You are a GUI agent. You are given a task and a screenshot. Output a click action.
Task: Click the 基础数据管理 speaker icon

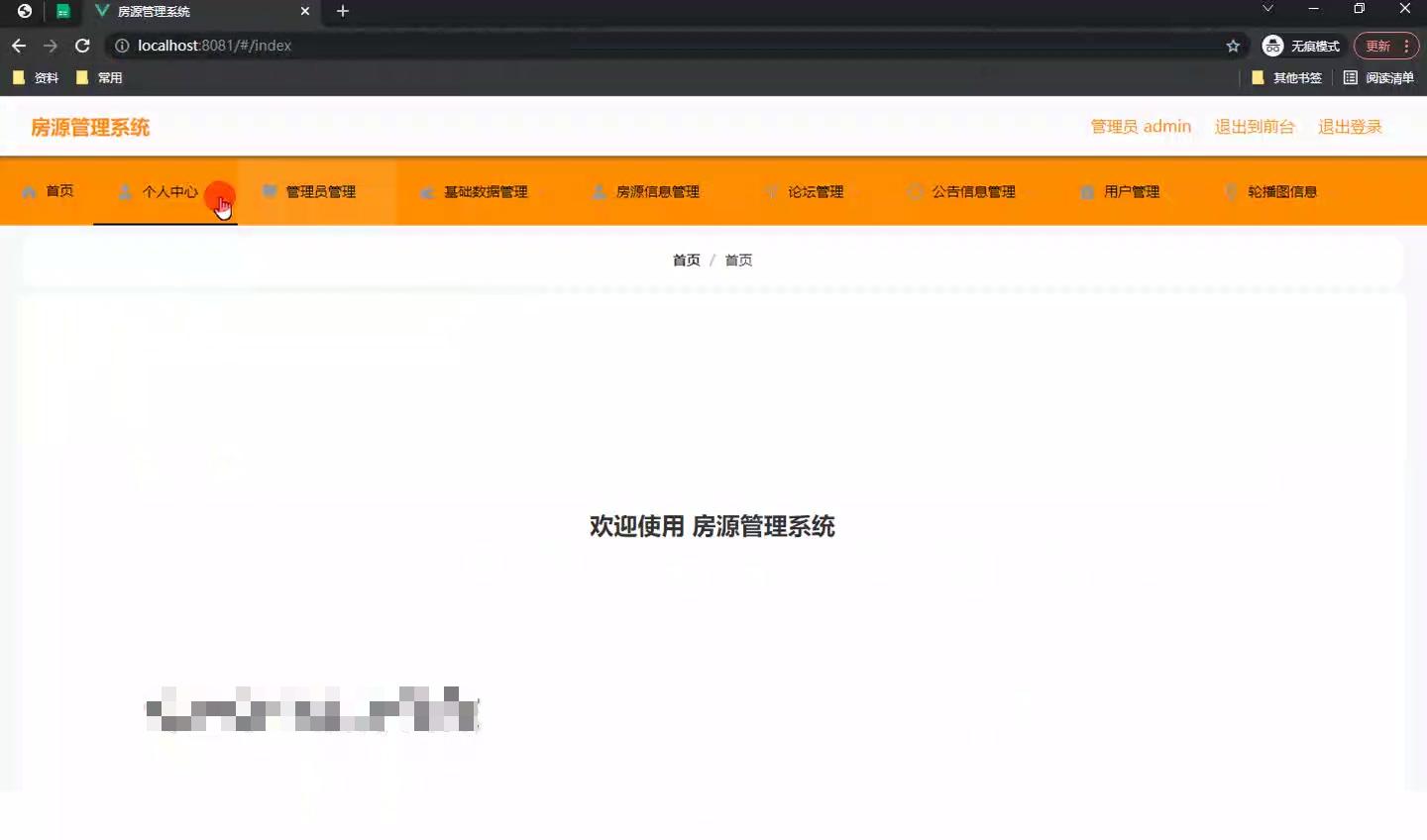426,191
